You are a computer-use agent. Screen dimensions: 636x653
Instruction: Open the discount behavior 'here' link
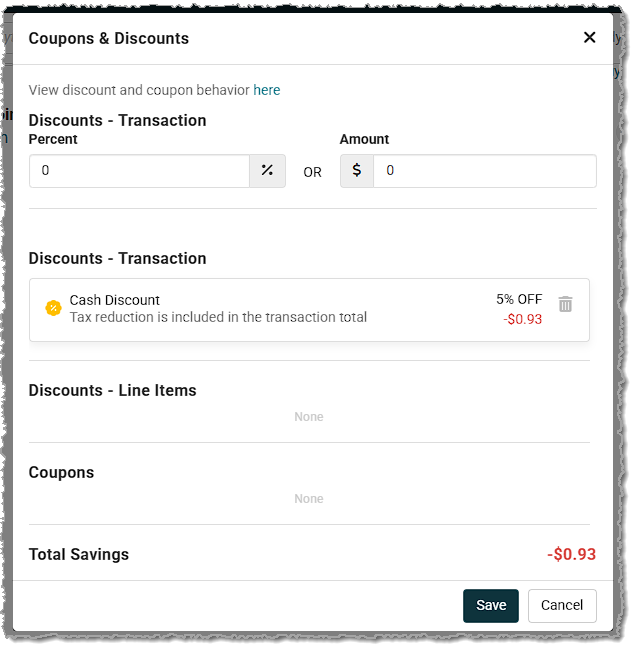[266, 90]
